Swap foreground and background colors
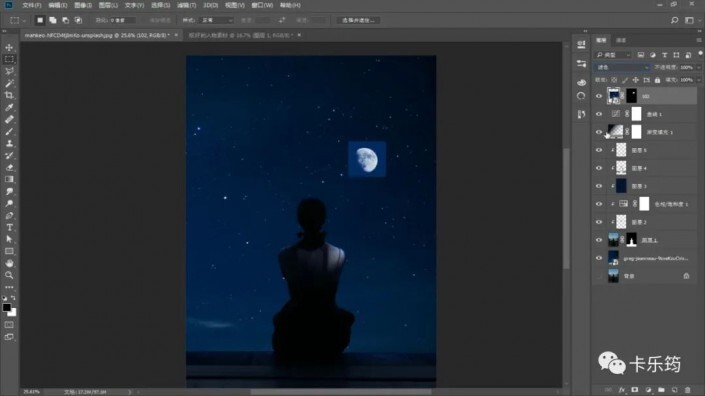 [x=13, y=298]
